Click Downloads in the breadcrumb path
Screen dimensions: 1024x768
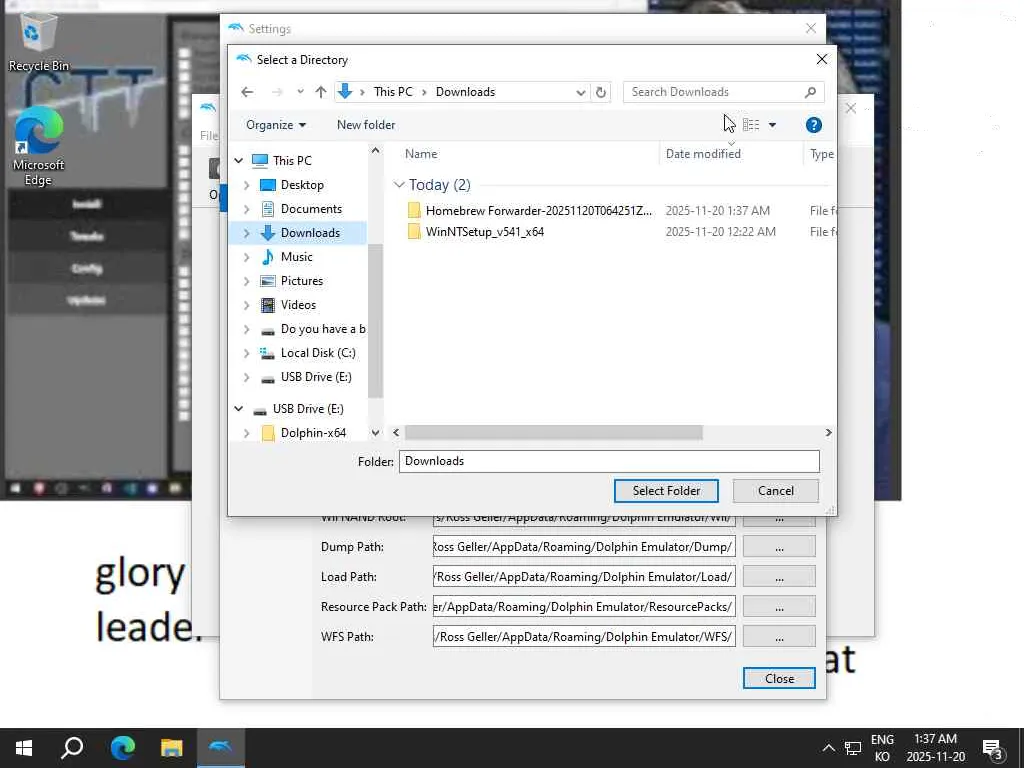point(465,92)
